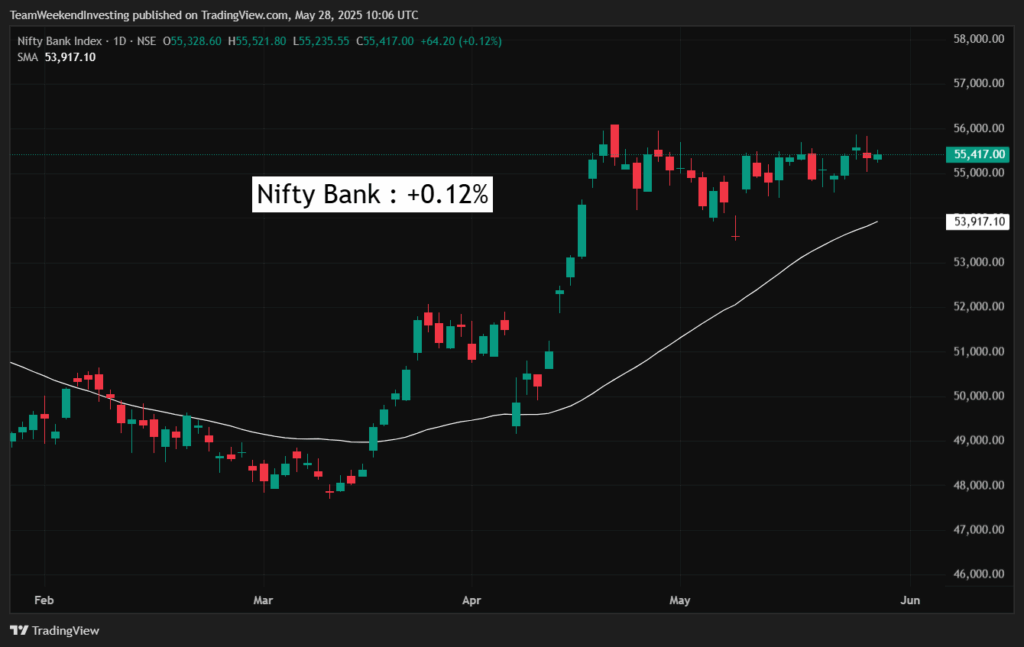Click the white 53,917.10 SMA axis label

[978, 222]
